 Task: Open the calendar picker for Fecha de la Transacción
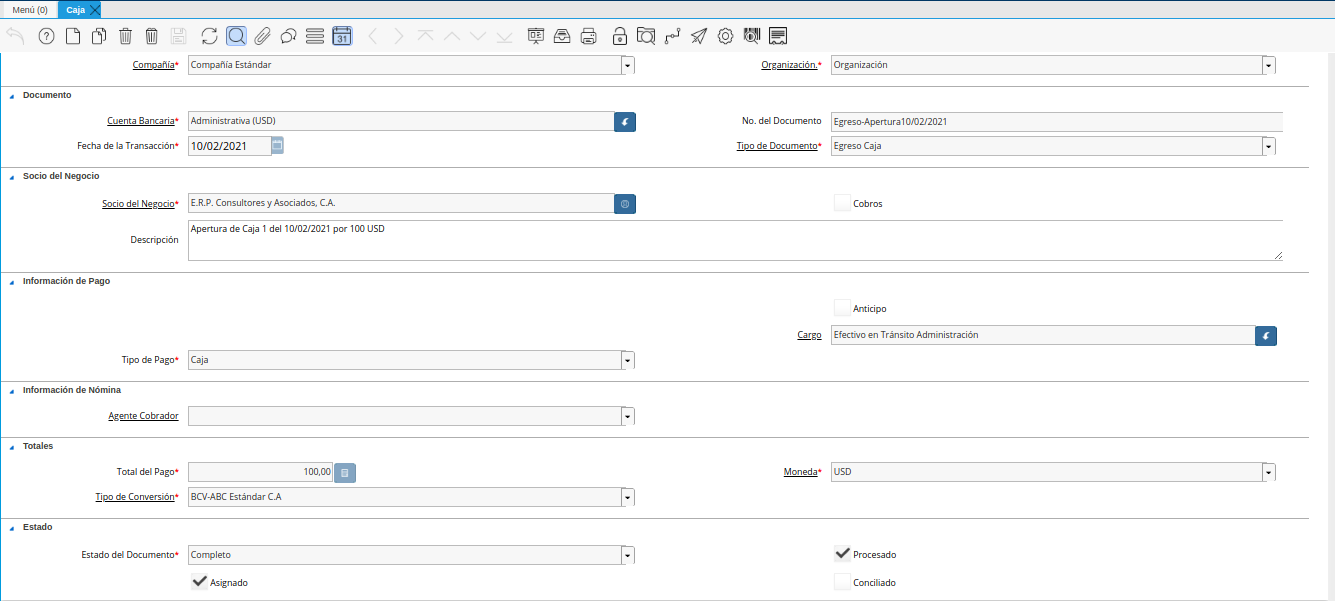pos(278,145)
